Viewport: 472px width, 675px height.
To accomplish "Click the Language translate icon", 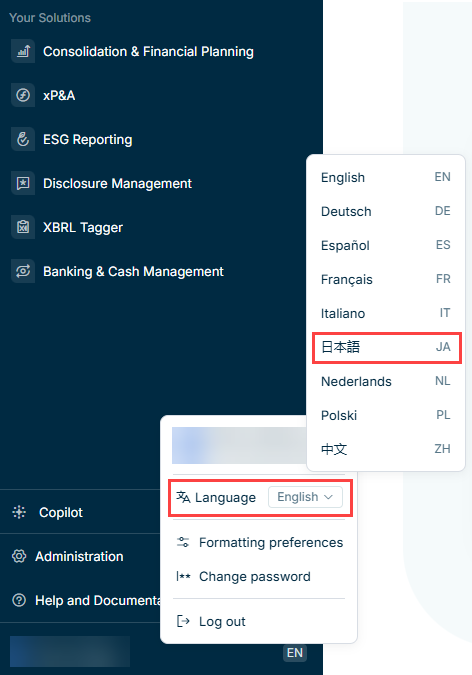I will coord(183,497).
